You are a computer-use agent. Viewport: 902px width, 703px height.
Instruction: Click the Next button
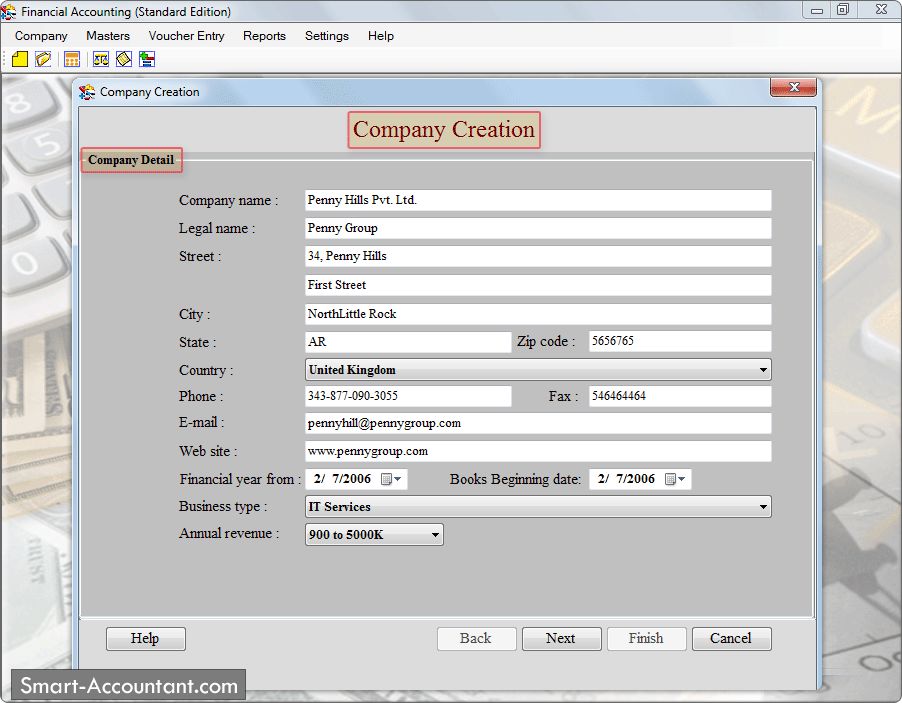(x=561, y=639)
